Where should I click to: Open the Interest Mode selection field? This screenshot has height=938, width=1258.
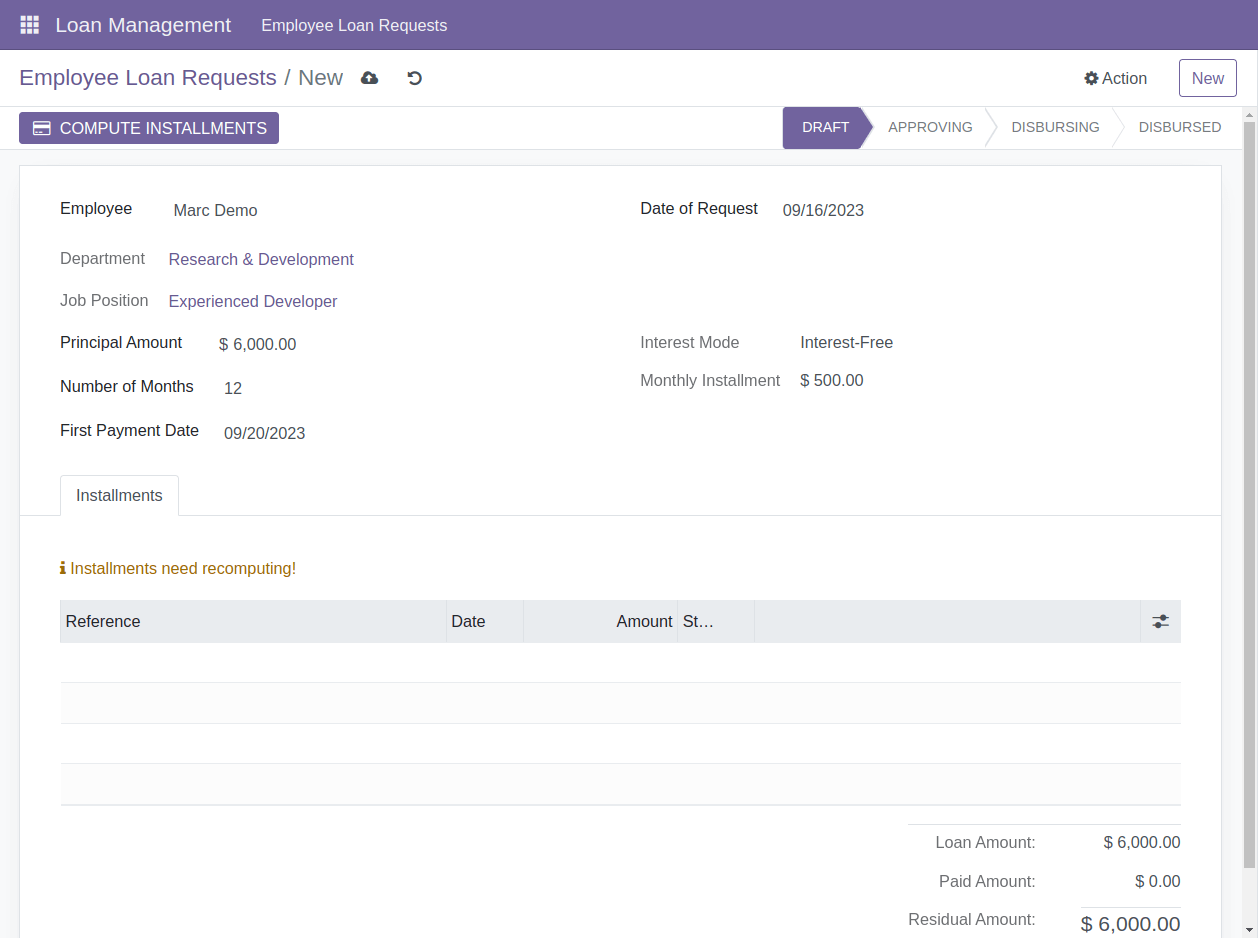tap(846, 342)
